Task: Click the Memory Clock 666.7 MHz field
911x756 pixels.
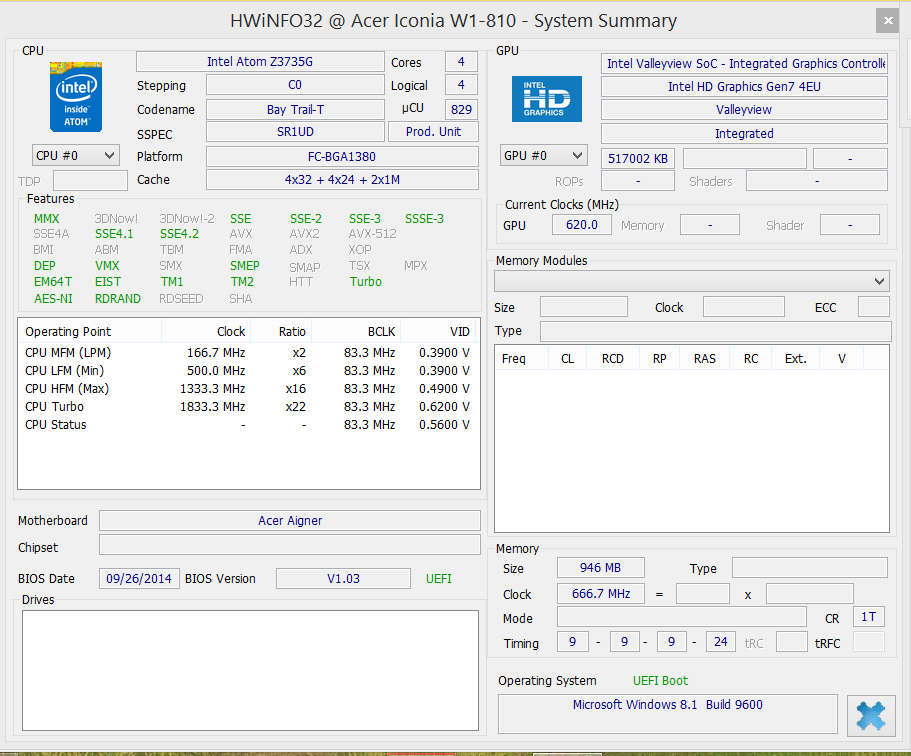Action: pyautogui.click(x=601, y=594)
